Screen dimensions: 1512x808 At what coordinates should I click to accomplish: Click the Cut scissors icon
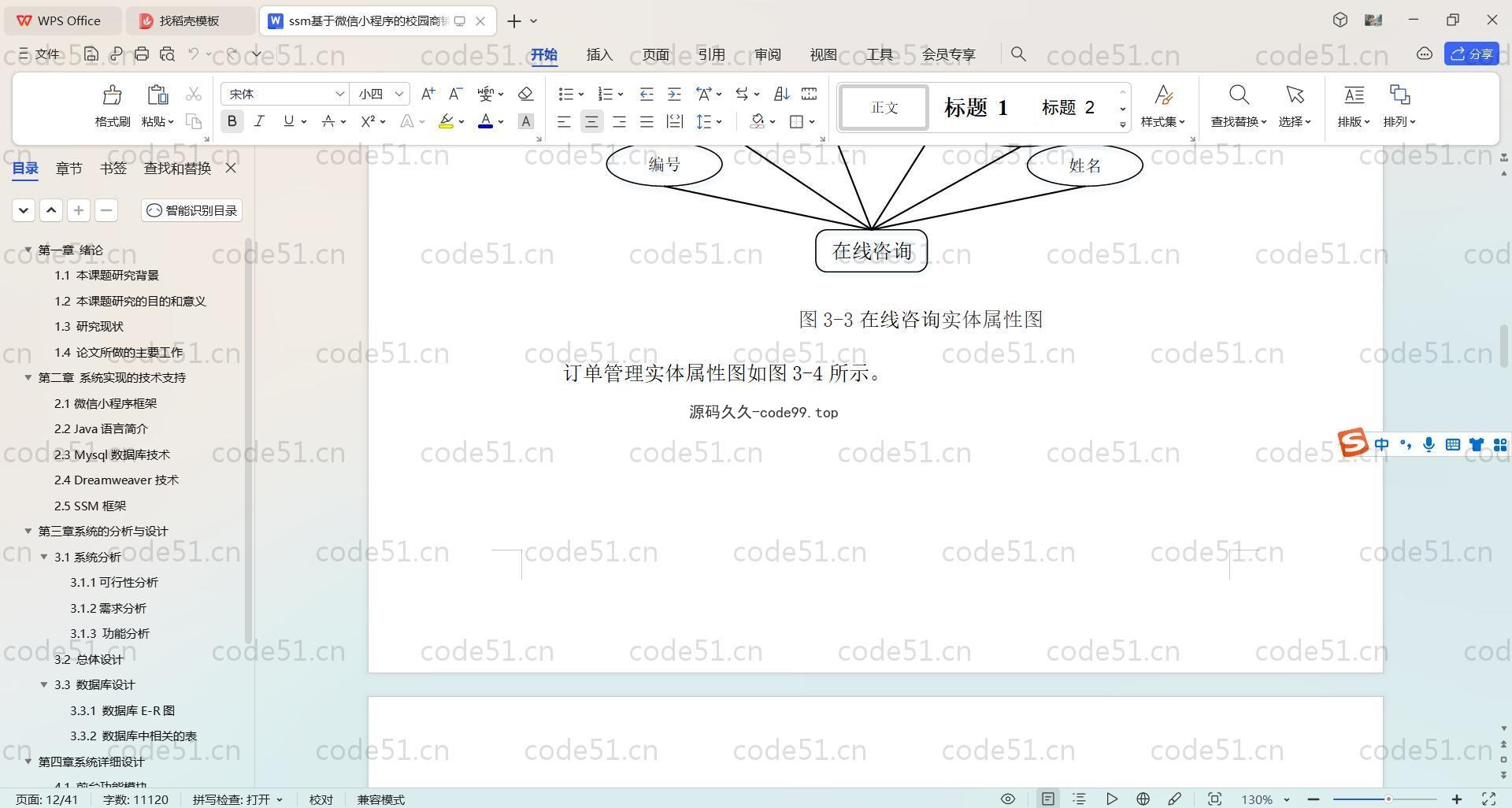[x=194, y=94]
